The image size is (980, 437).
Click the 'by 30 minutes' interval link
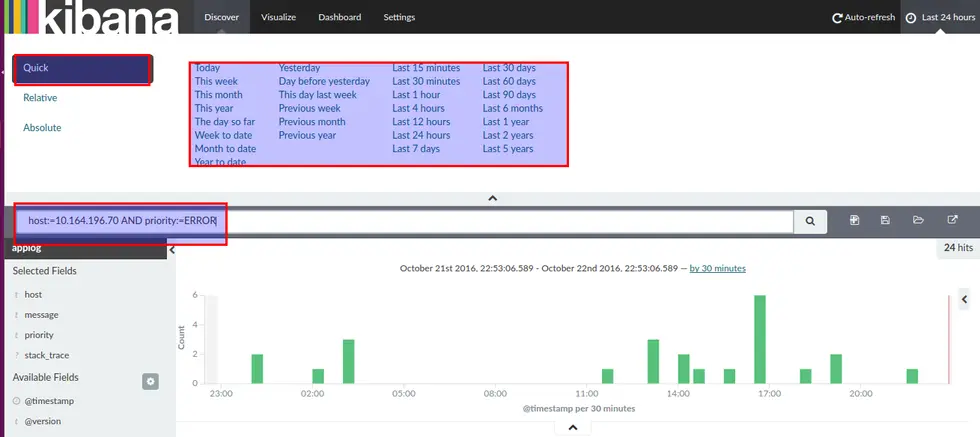(x=718, y=268)
